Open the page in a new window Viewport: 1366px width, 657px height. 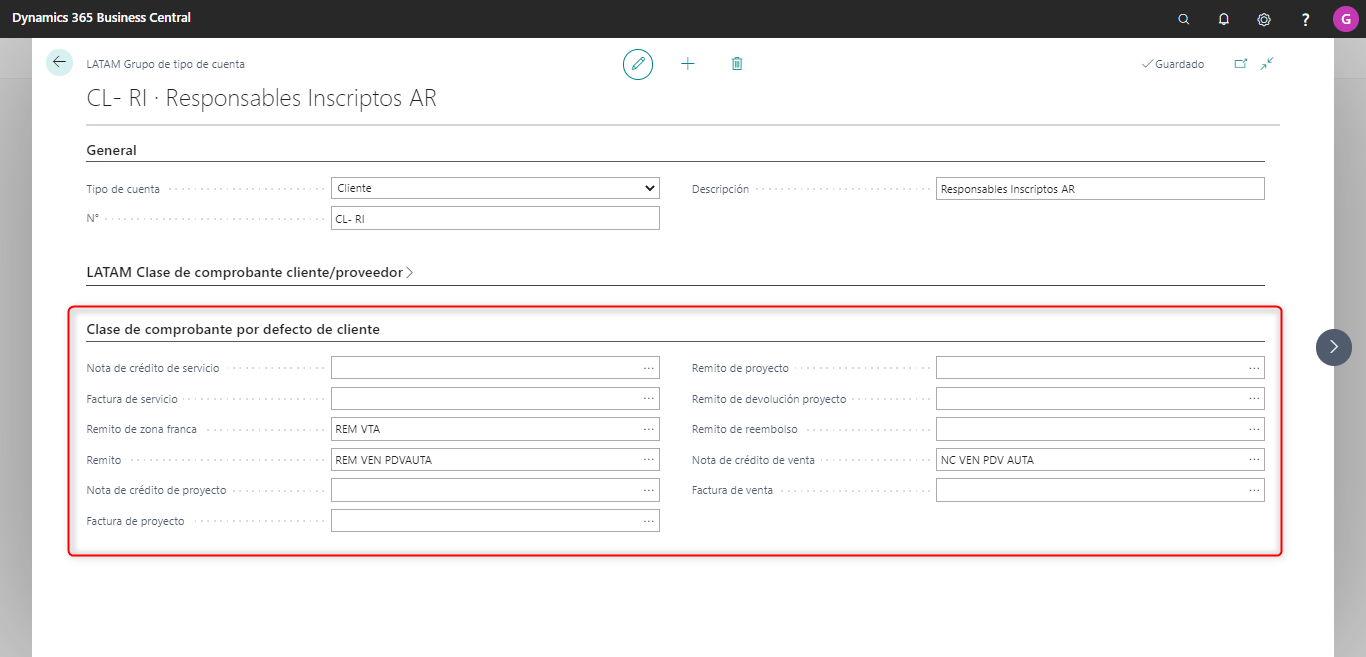[1241, 64]
